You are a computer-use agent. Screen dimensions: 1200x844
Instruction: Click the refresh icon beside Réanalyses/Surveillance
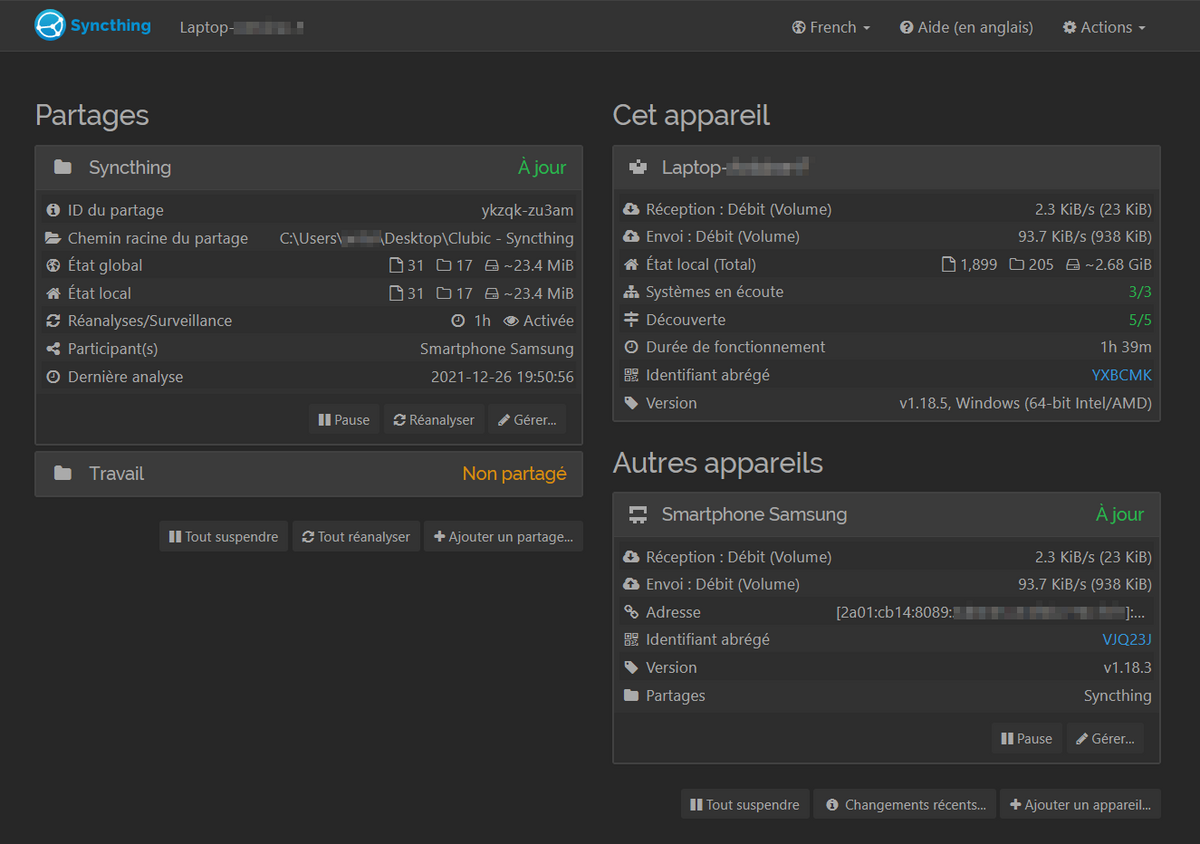tap(53, 321)
